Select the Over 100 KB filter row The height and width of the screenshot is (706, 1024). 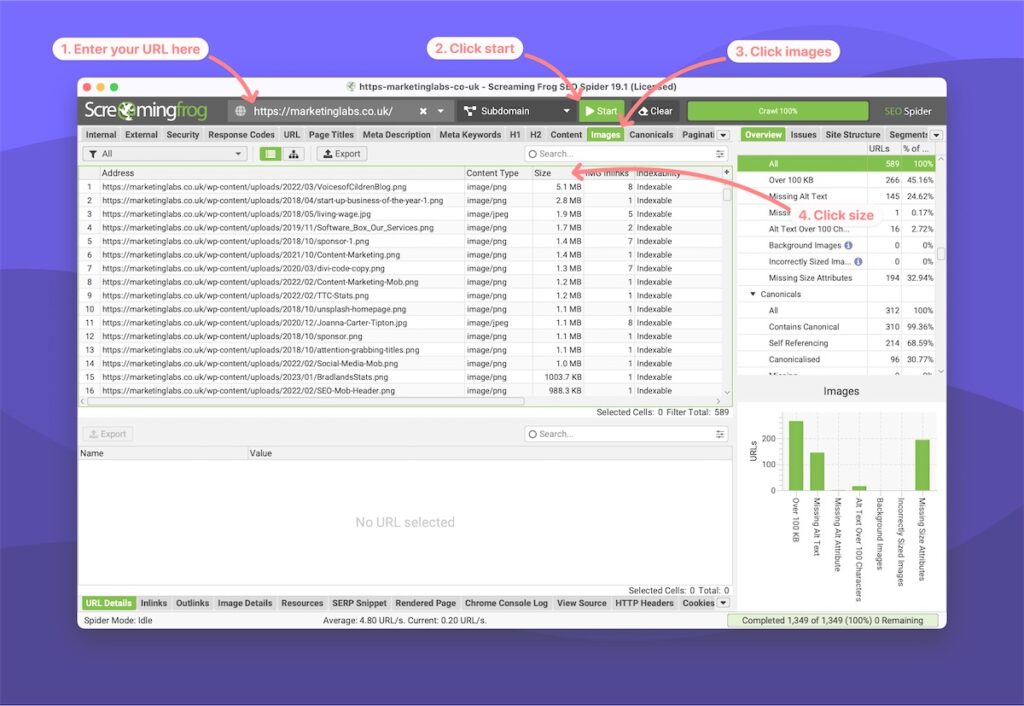click(x=836, y=180)
